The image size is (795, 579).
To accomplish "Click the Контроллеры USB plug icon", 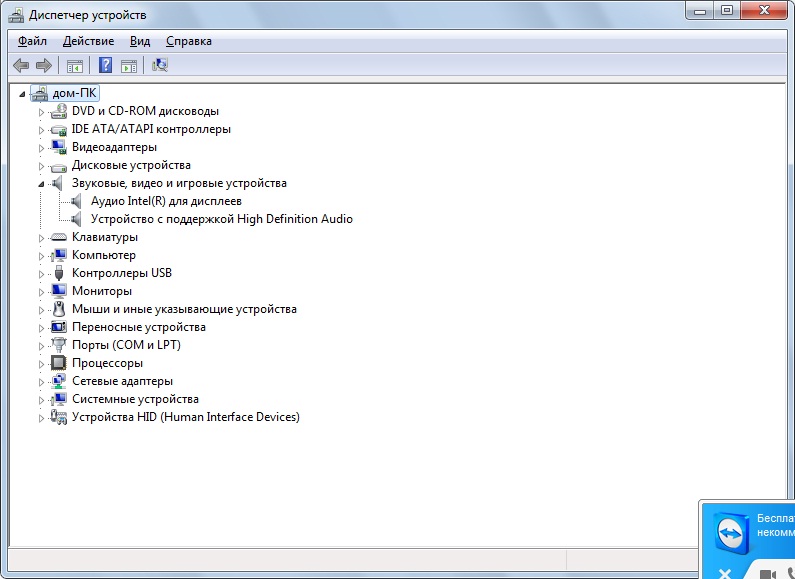I will point(59,273).
